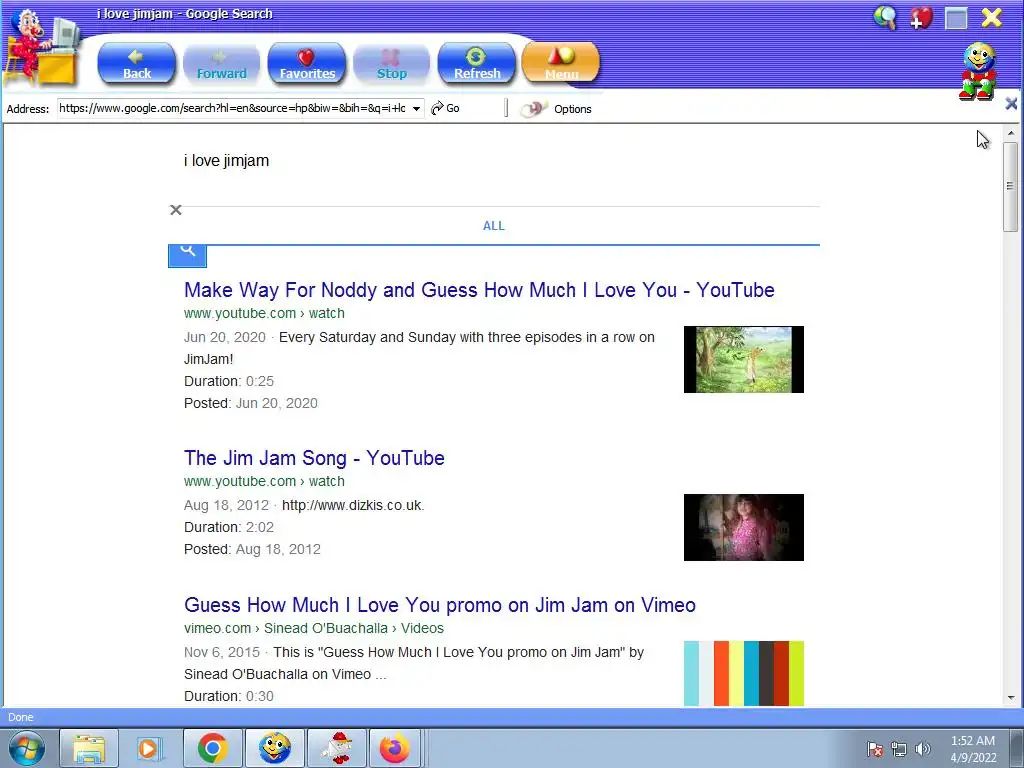Click into the address URL field
Image resolution: width=1024 pixels, height=768 pixels.
pyautogui.click(x=233, y=108)
